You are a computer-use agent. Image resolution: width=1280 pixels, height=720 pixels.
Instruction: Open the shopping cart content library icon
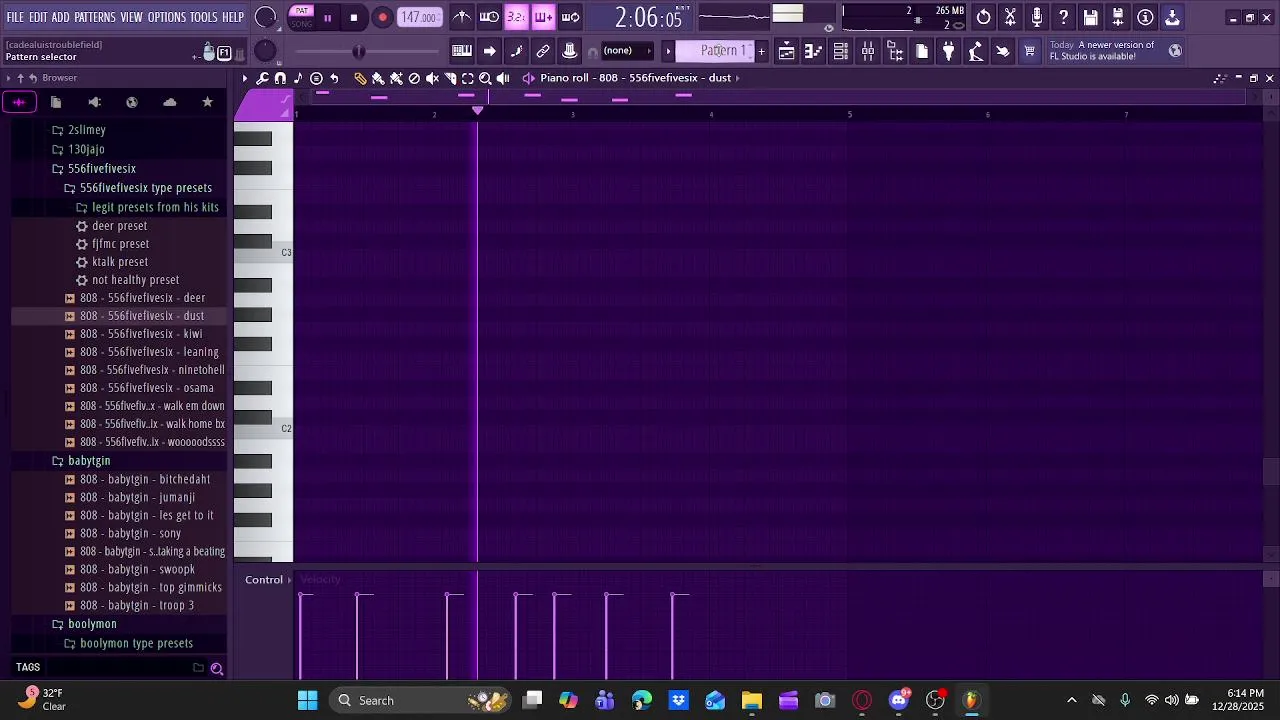(x=1029, y=51)
